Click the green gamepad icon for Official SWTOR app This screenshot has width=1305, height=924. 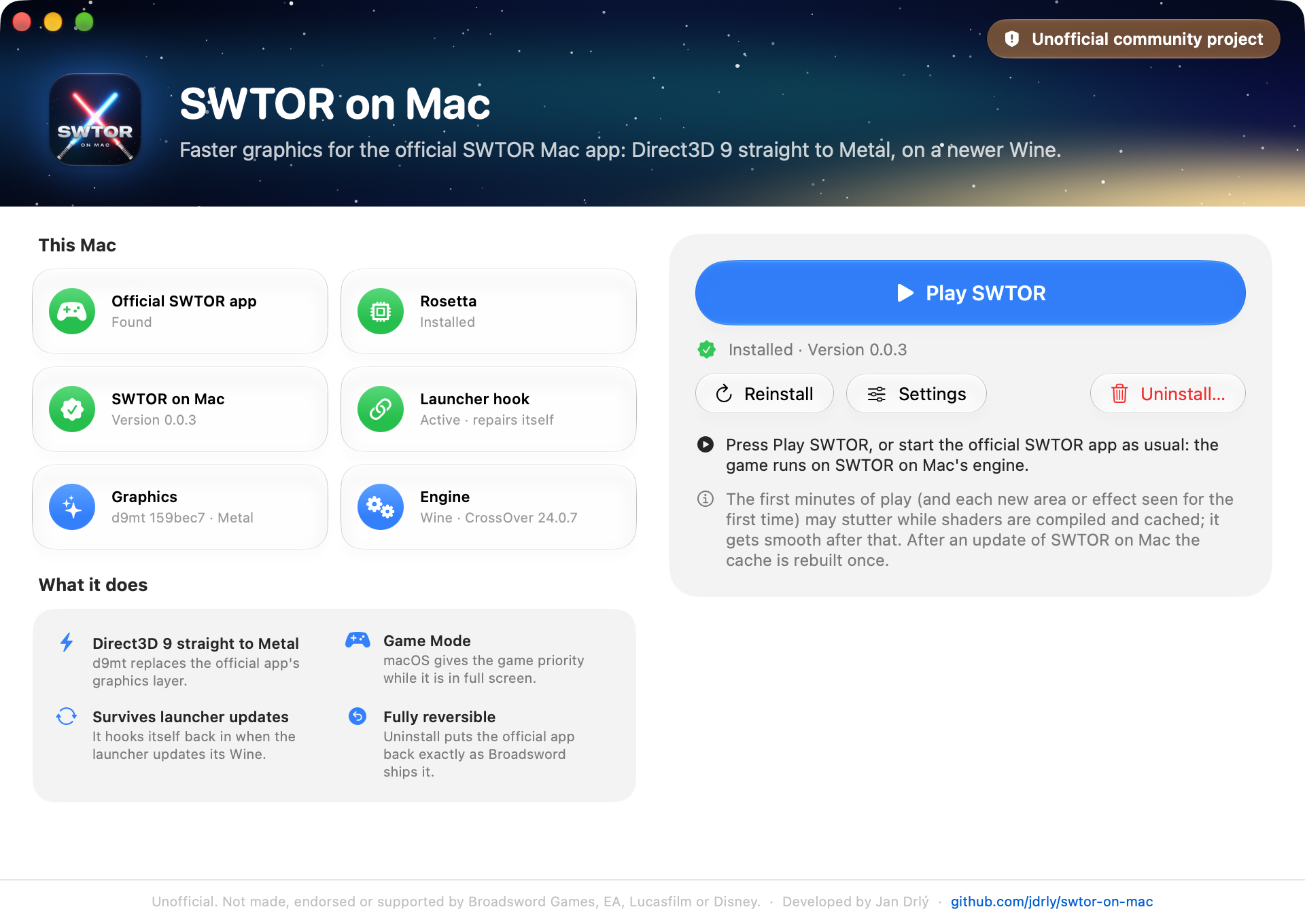pos(72,311)
